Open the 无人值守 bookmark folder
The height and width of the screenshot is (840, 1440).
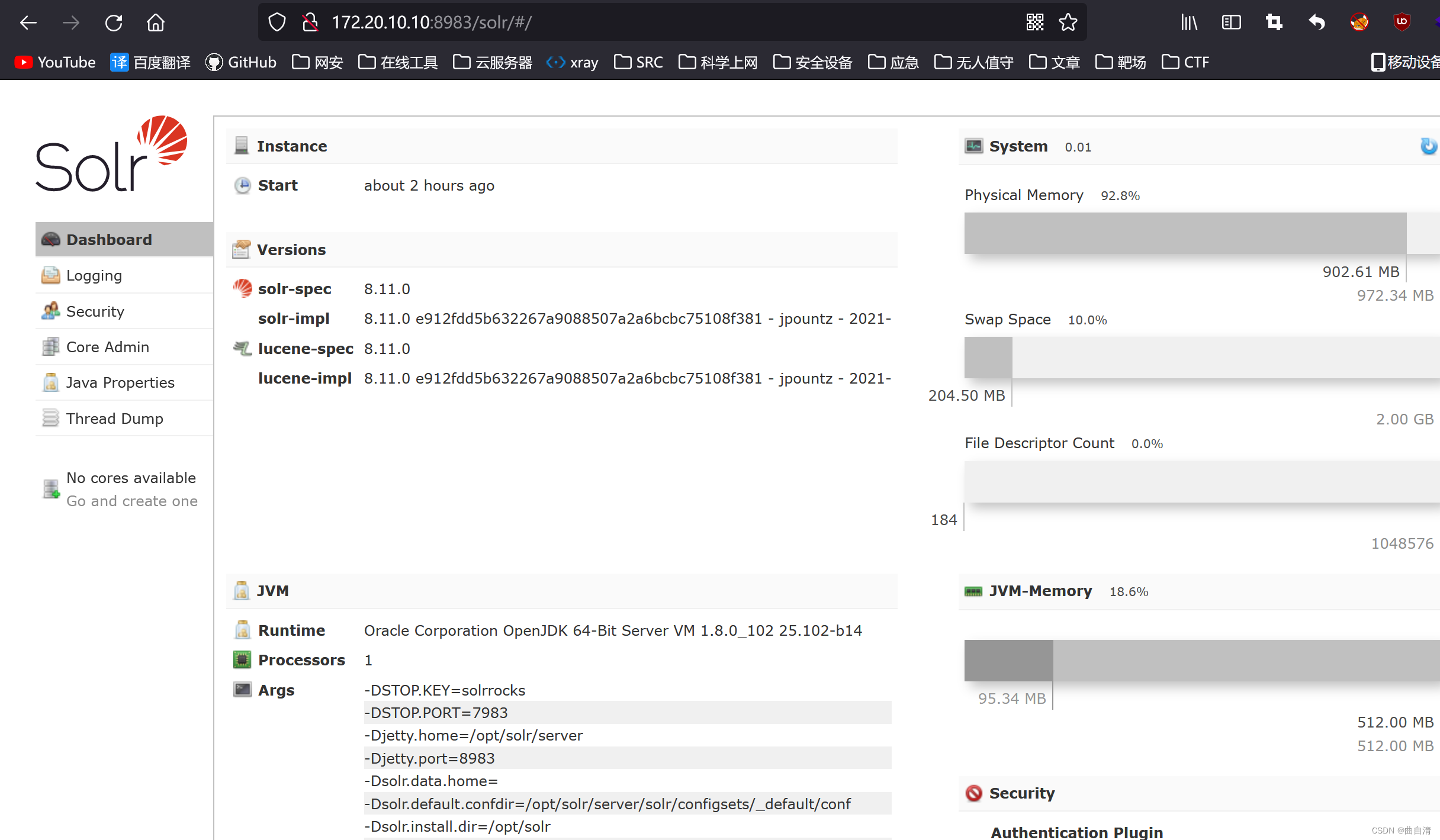pos(973,62)
